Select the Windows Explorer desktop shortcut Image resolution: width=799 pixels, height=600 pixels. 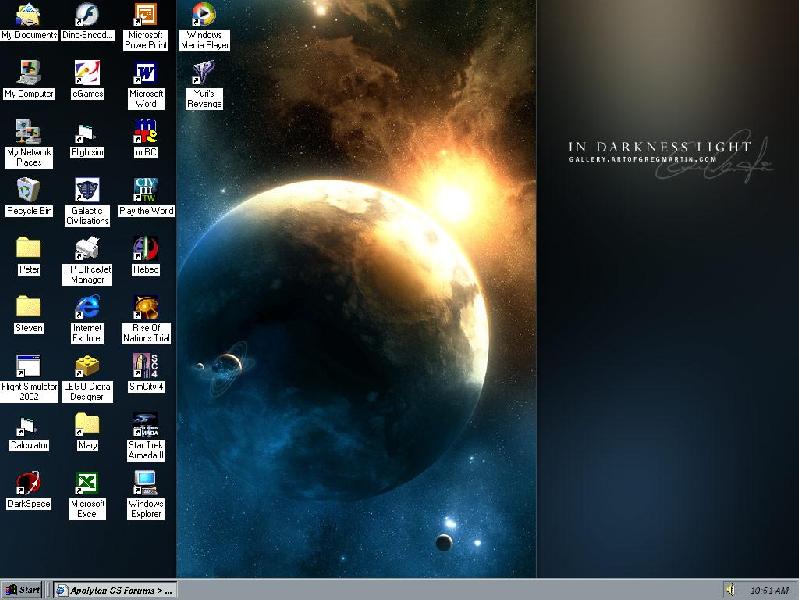pos(146,483)
